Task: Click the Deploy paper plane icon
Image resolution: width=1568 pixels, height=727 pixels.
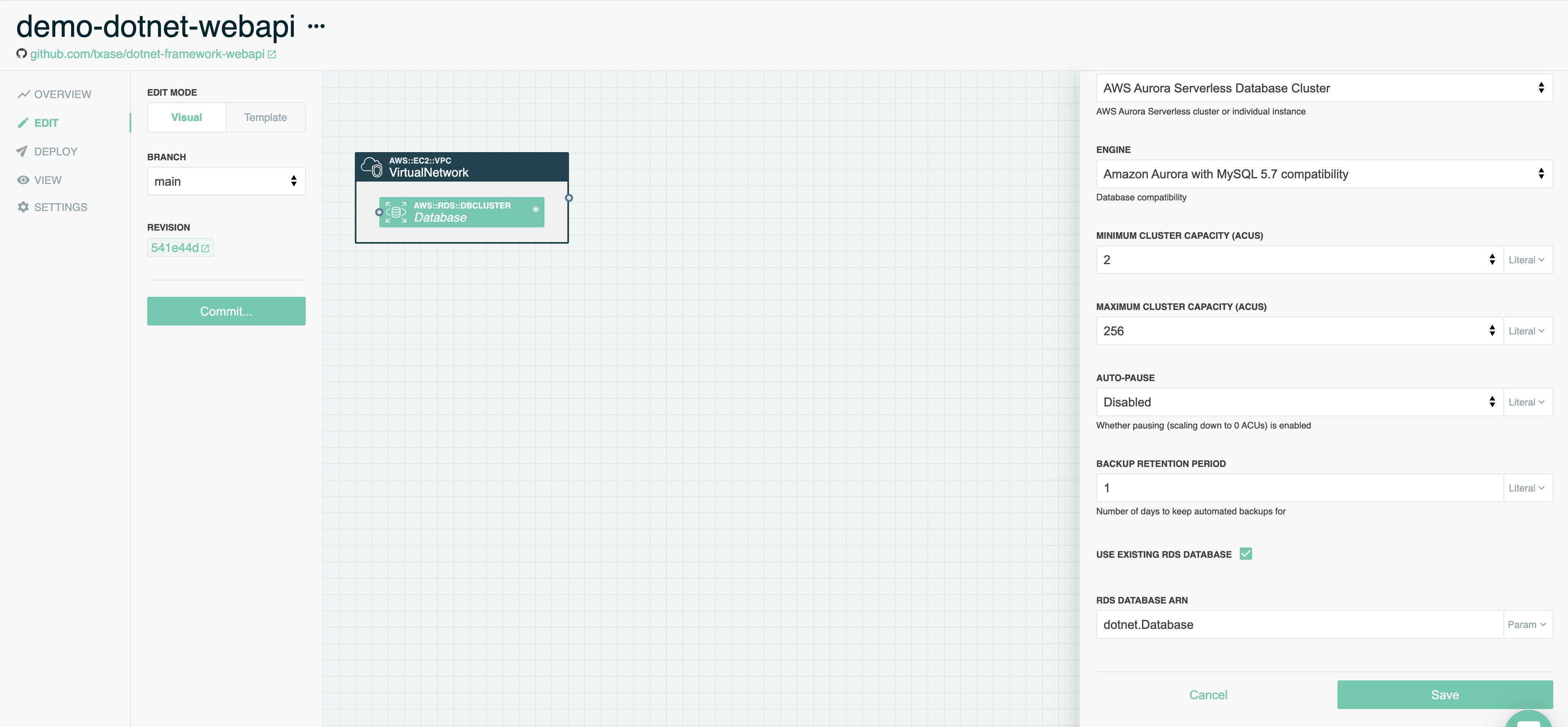Action: click(x=22, y=152)
